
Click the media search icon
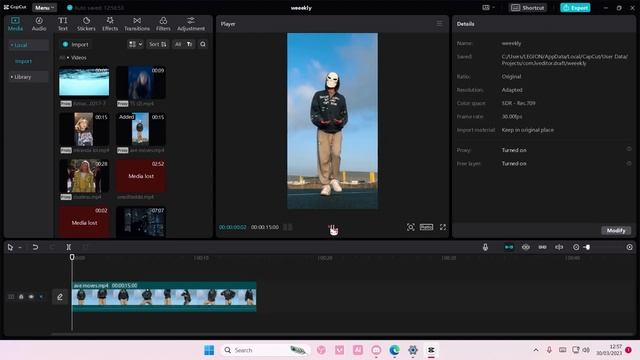pos(203,44)
